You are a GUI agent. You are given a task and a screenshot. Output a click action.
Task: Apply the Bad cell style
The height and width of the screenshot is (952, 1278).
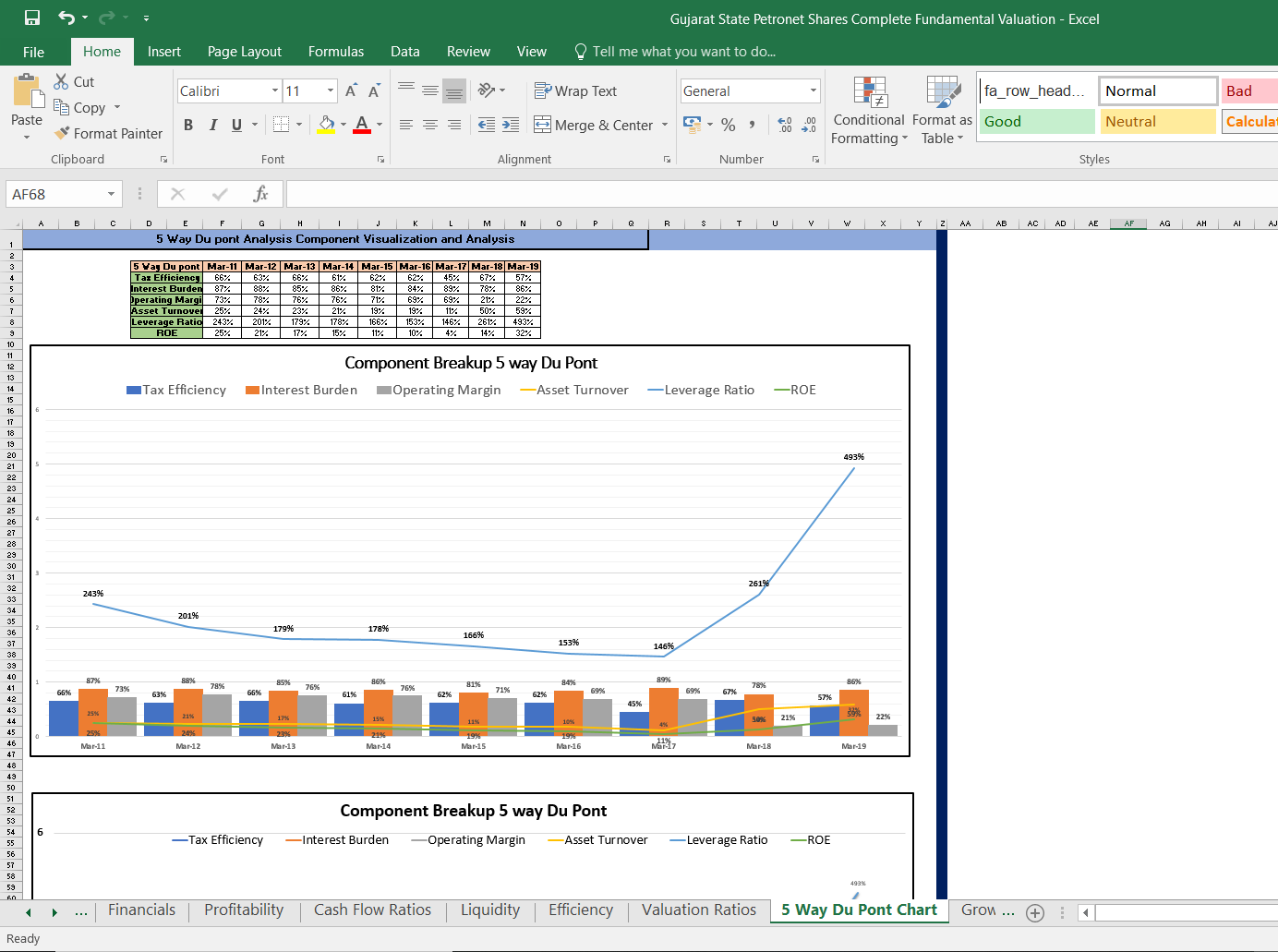point(1249,90)
